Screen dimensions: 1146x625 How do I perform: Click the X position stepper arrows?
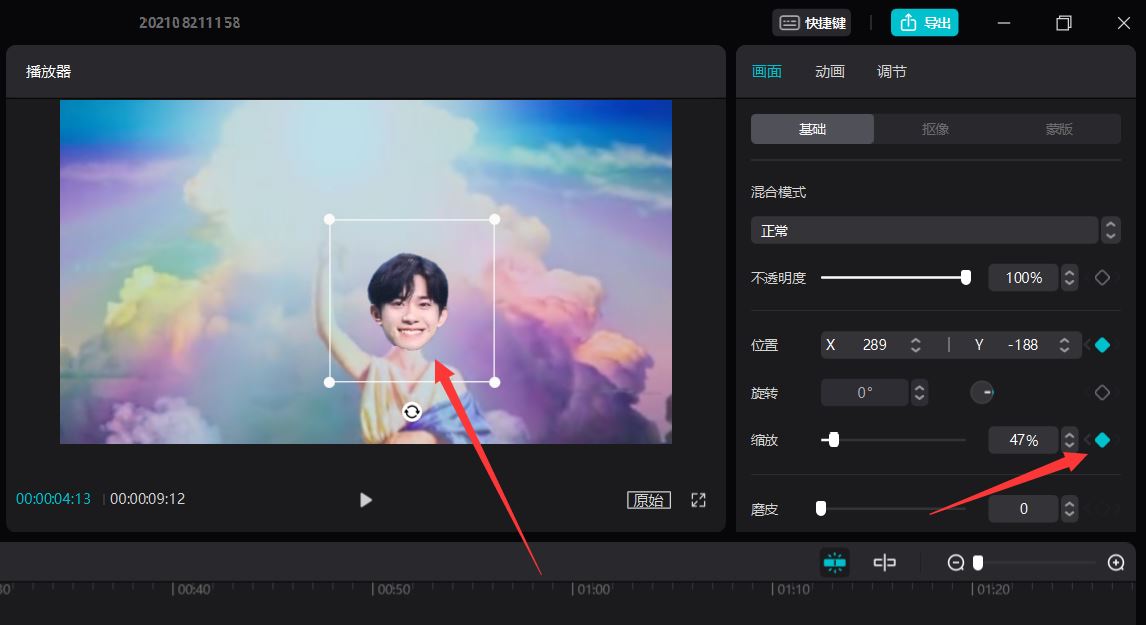tap(915, 344)
